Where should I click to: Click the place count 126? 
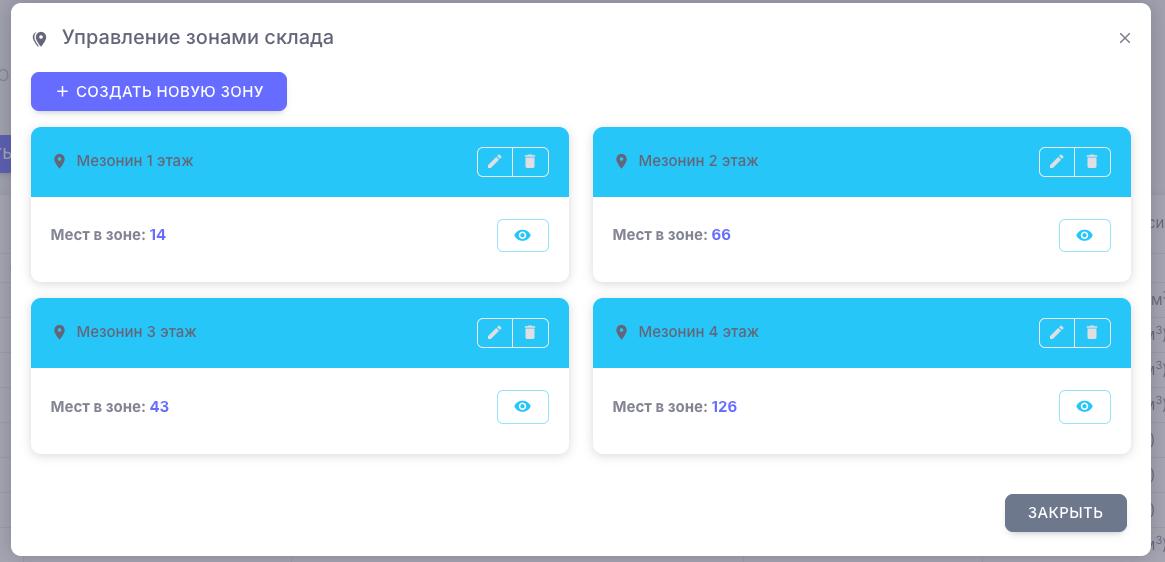(x=724, y=407)
